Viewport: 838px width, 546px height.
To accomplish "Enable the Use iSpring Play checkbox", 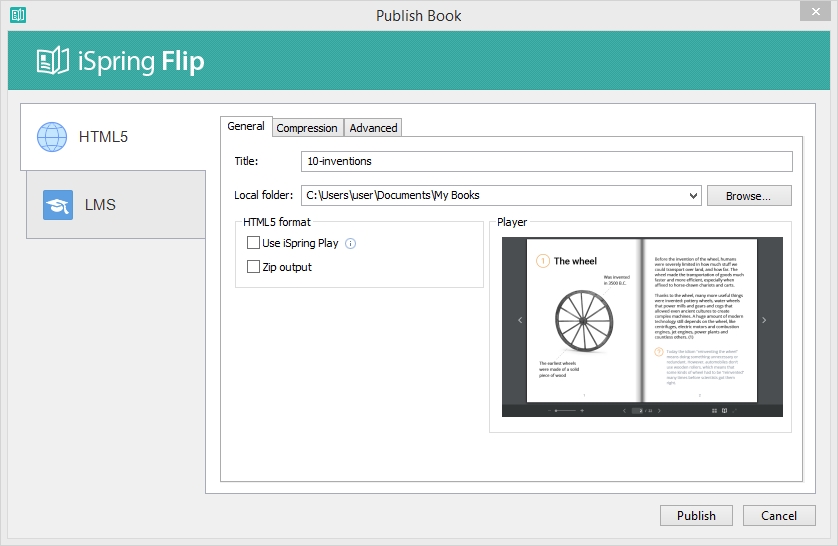I will [x=253, y=243].
